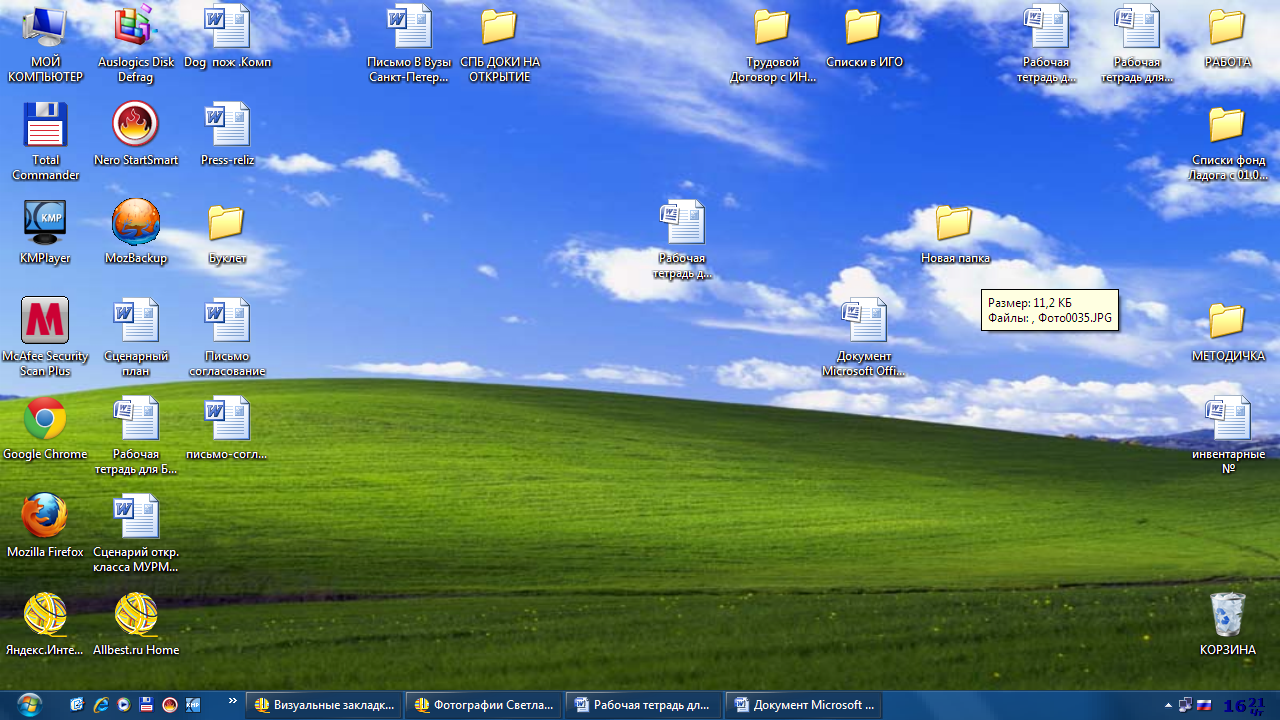The height and width of the screenshot is (720, 1280).
Task: Select the KMPlayer desktop icon
Action: 45,231
